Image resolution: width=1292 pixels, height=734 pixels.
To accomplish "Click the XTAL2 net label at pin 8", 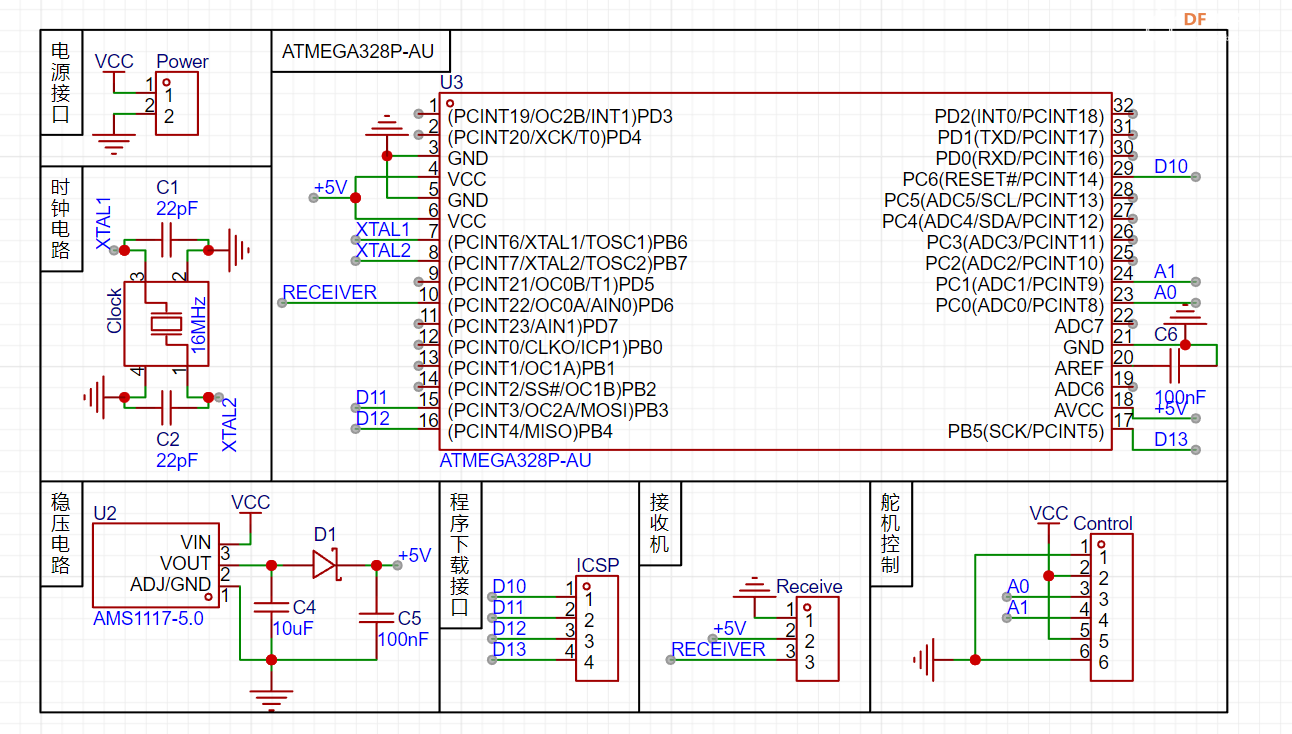I will 384,251.
